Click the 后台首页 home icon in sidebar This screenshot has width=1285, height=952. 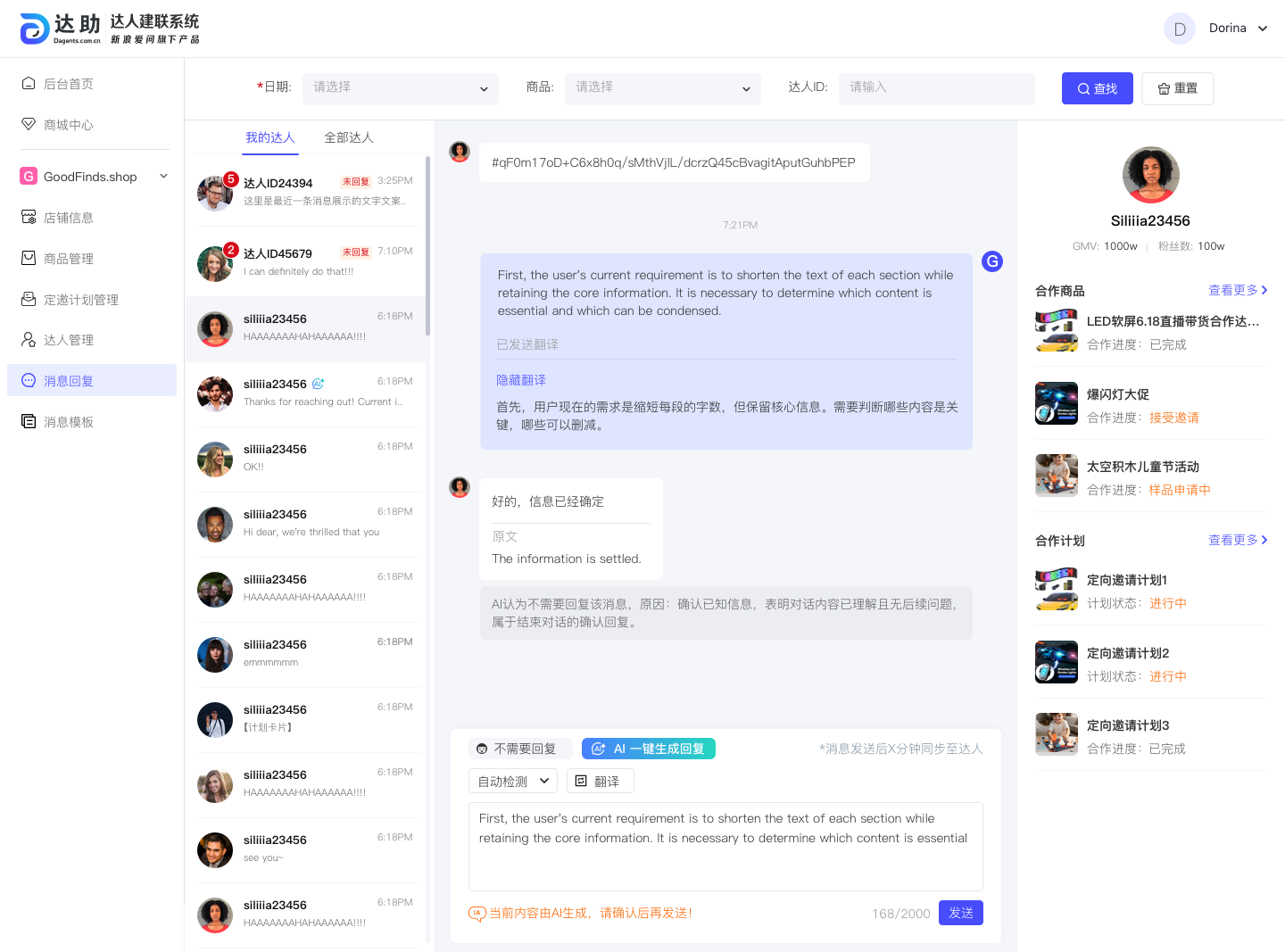point(29,84)
